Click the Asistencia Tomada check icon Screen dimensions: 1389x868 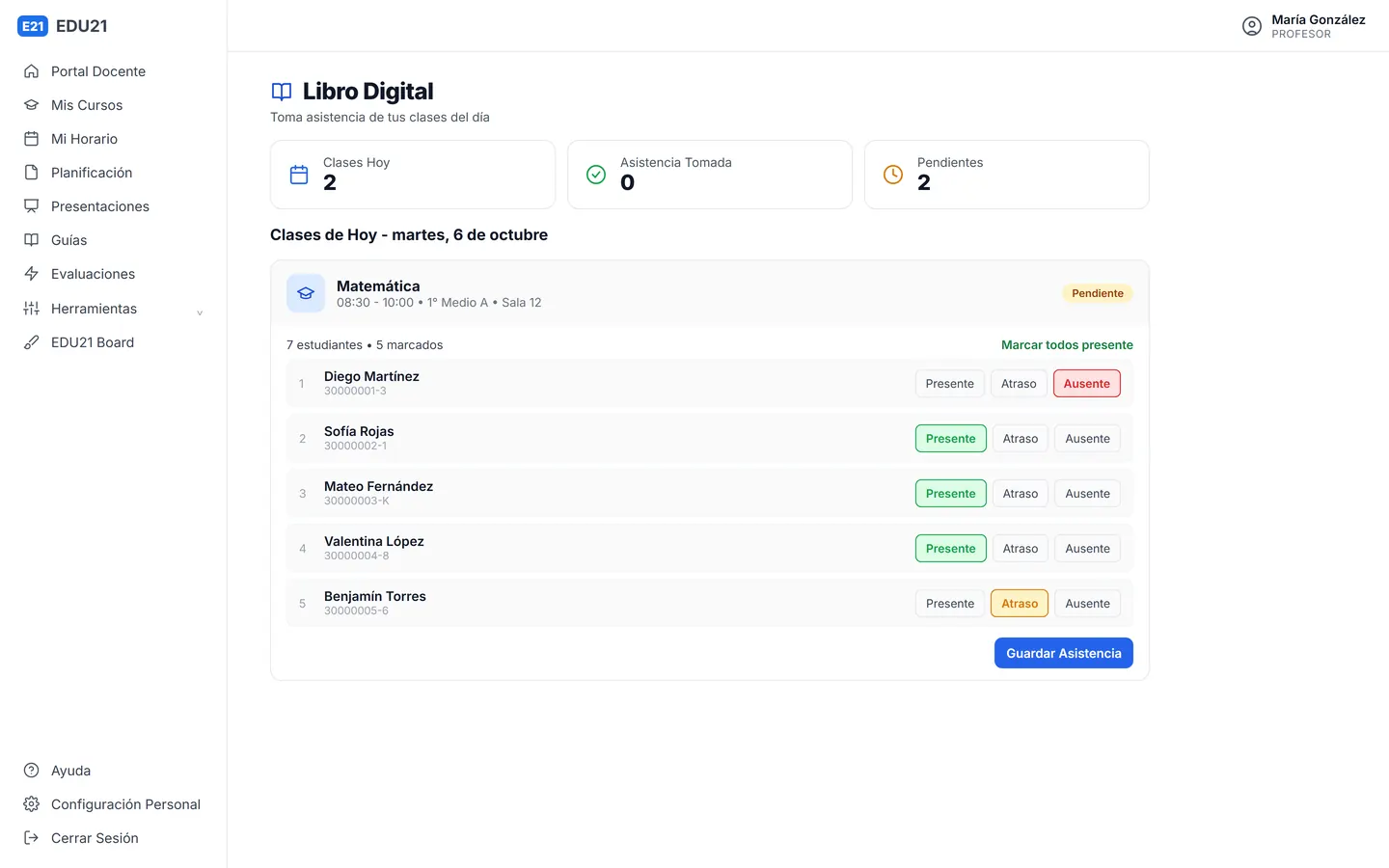[x=596, y=175]
